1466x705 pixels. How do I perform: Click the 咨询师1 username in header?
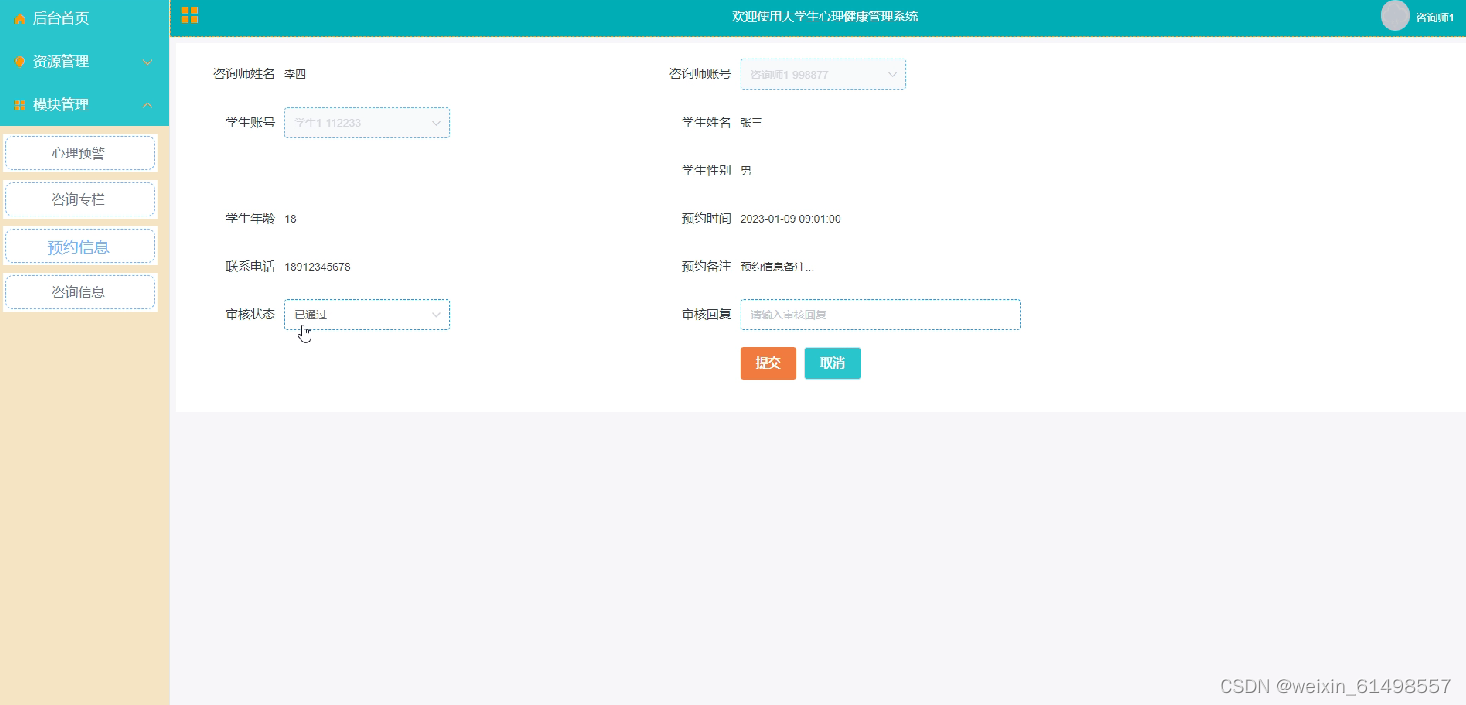point(1434,17)
